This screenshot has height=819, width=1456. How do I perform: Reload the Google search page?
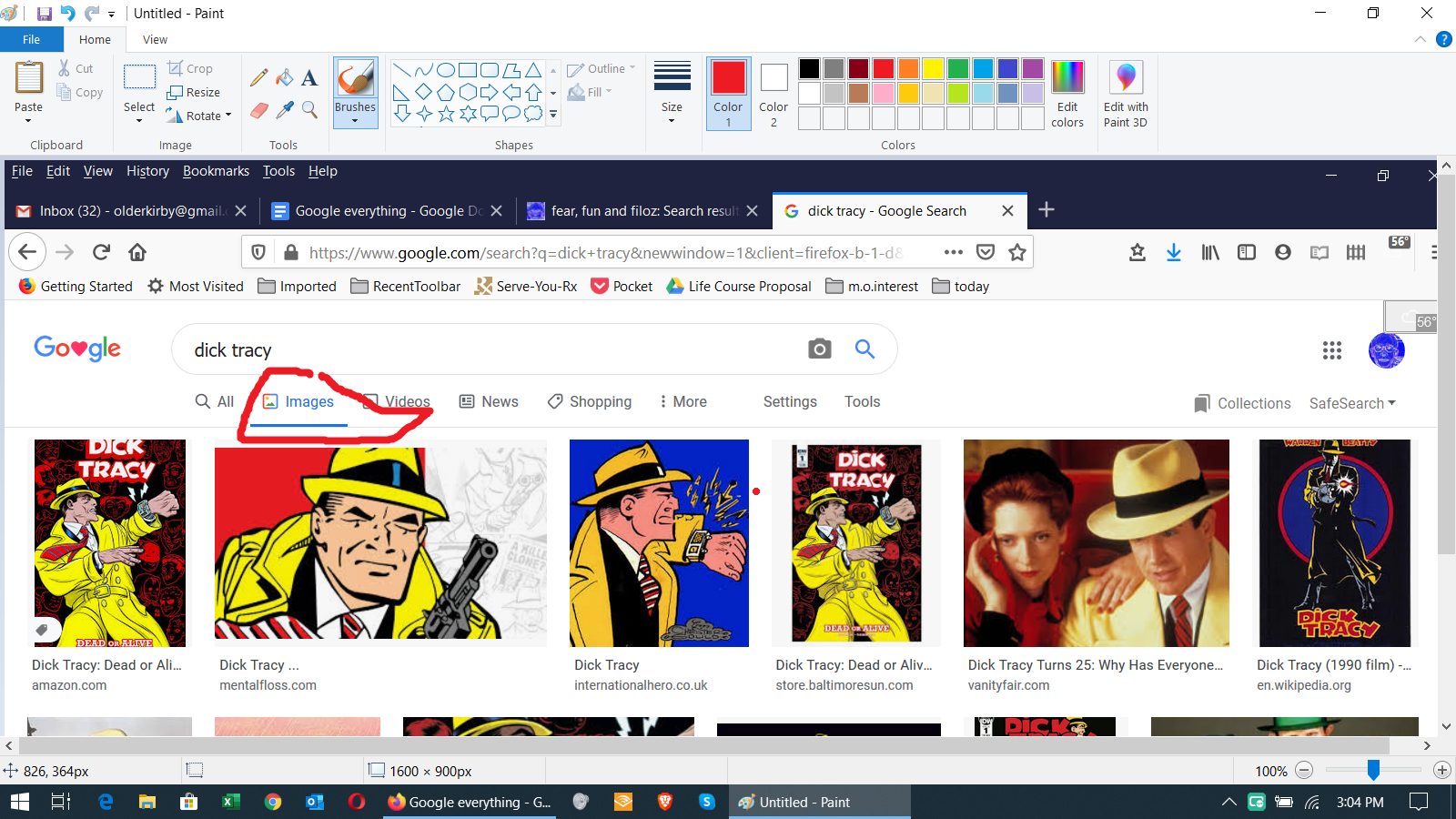101,252
